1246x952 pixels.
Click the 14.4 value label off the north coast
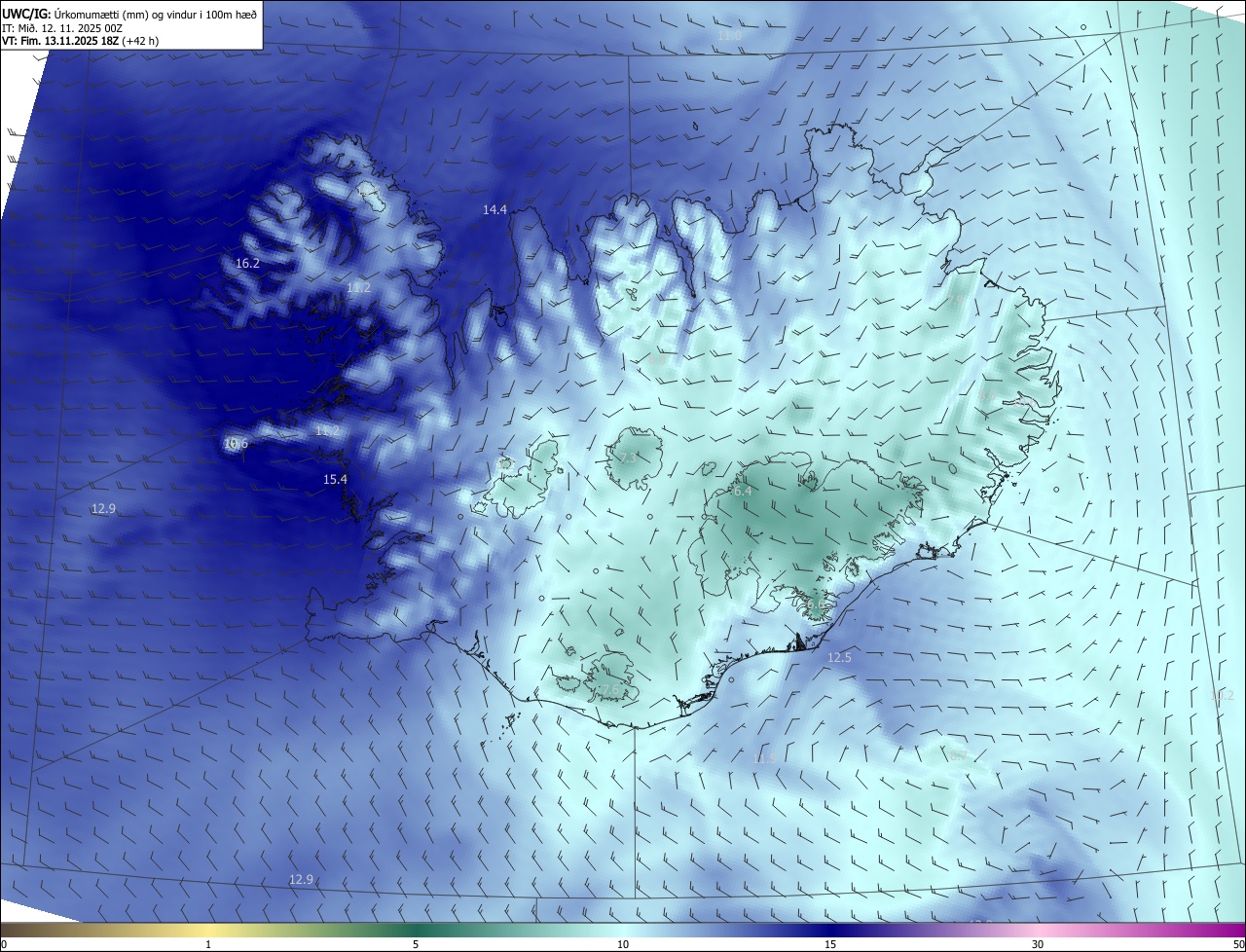coord(495,210)
